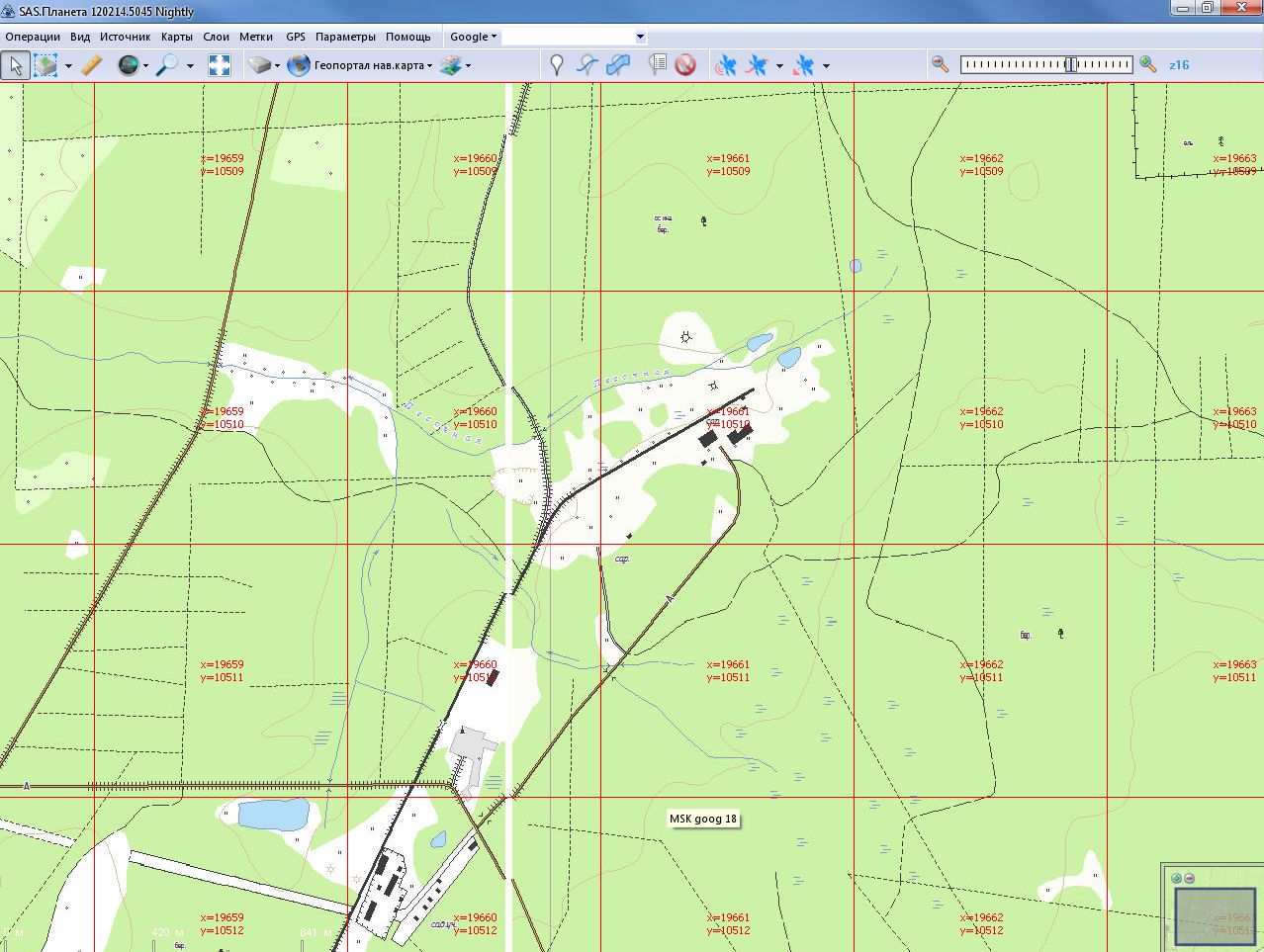Toggle full screen map view
The width and height of the screenshot is (1264, 952).
220,65
